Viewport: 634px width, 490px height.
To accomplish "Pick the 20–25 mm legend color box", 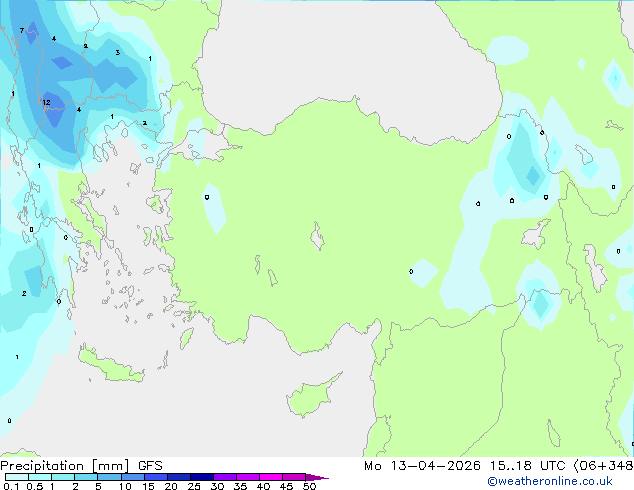I will coord(178,477).
